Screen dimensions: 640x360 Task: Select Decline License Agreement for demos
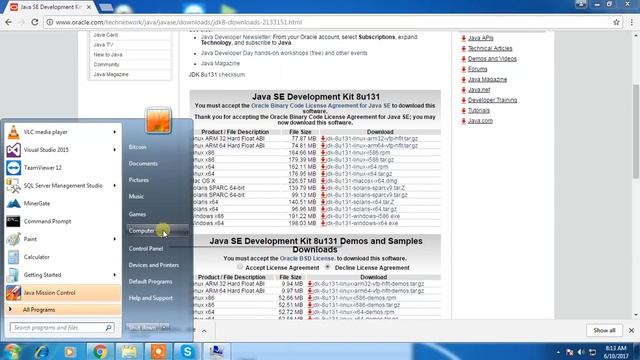(x=327, y=267)
